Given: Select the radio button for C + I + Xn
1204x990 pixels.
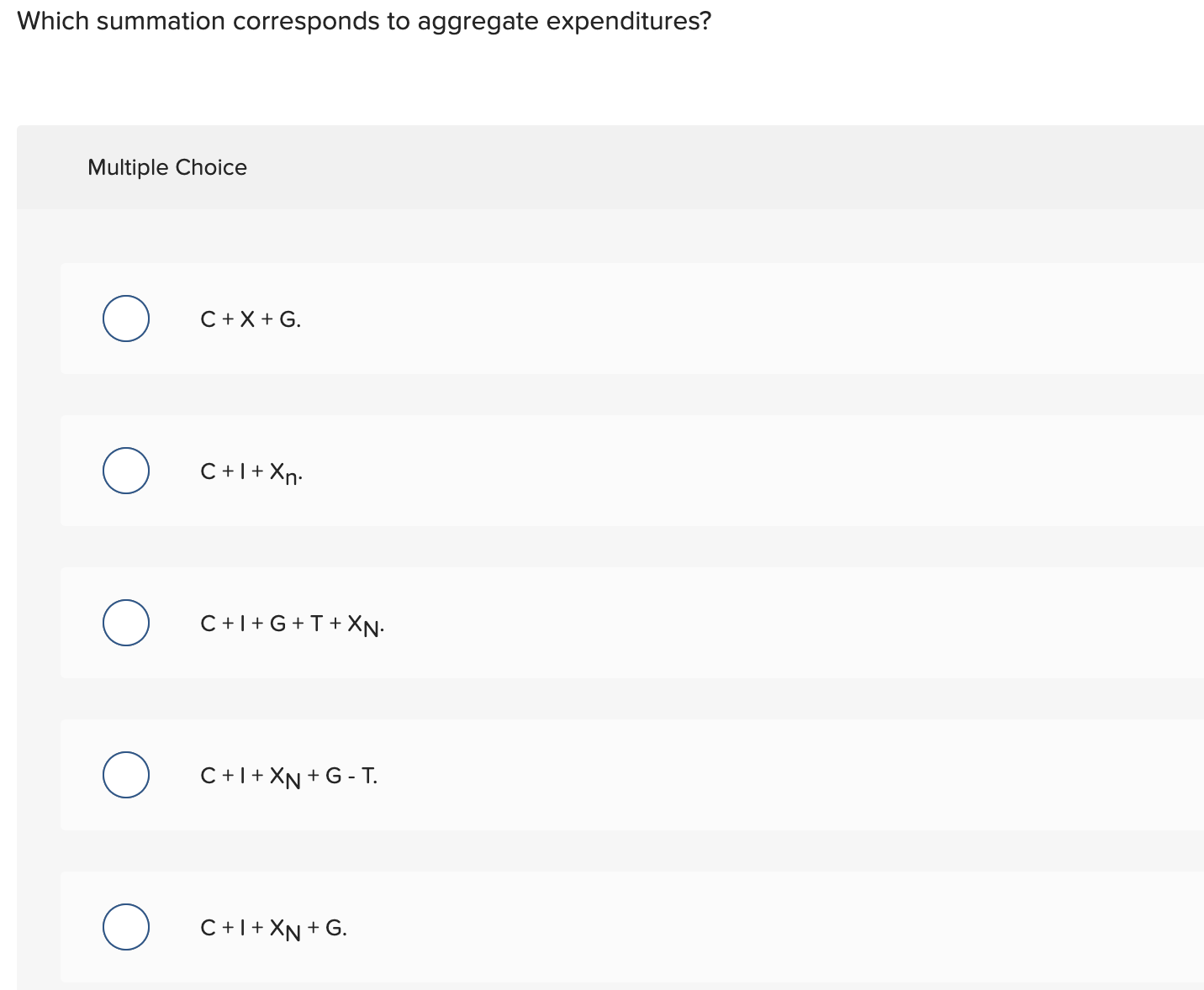Looking at the screenshot, I should pos(125,471).
